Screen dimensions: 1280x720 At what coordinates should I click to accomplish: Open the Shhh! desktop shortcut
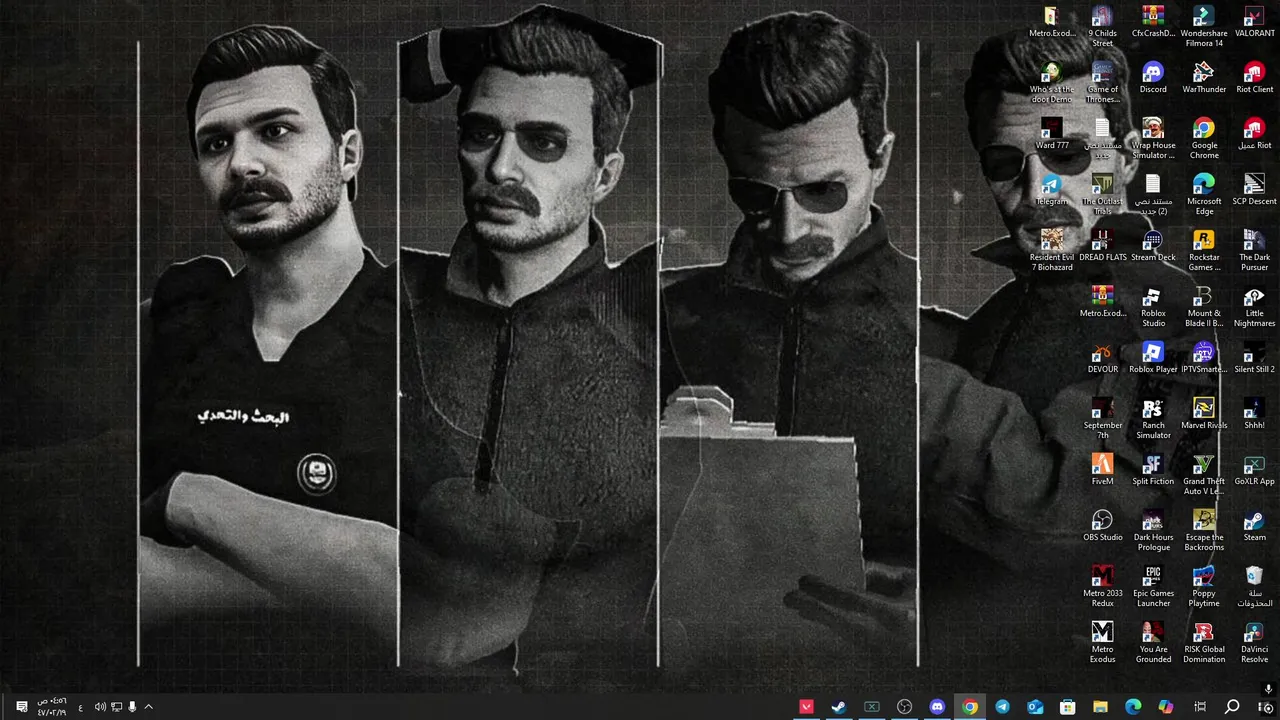pyautogui.click(x=1254, y=415)
